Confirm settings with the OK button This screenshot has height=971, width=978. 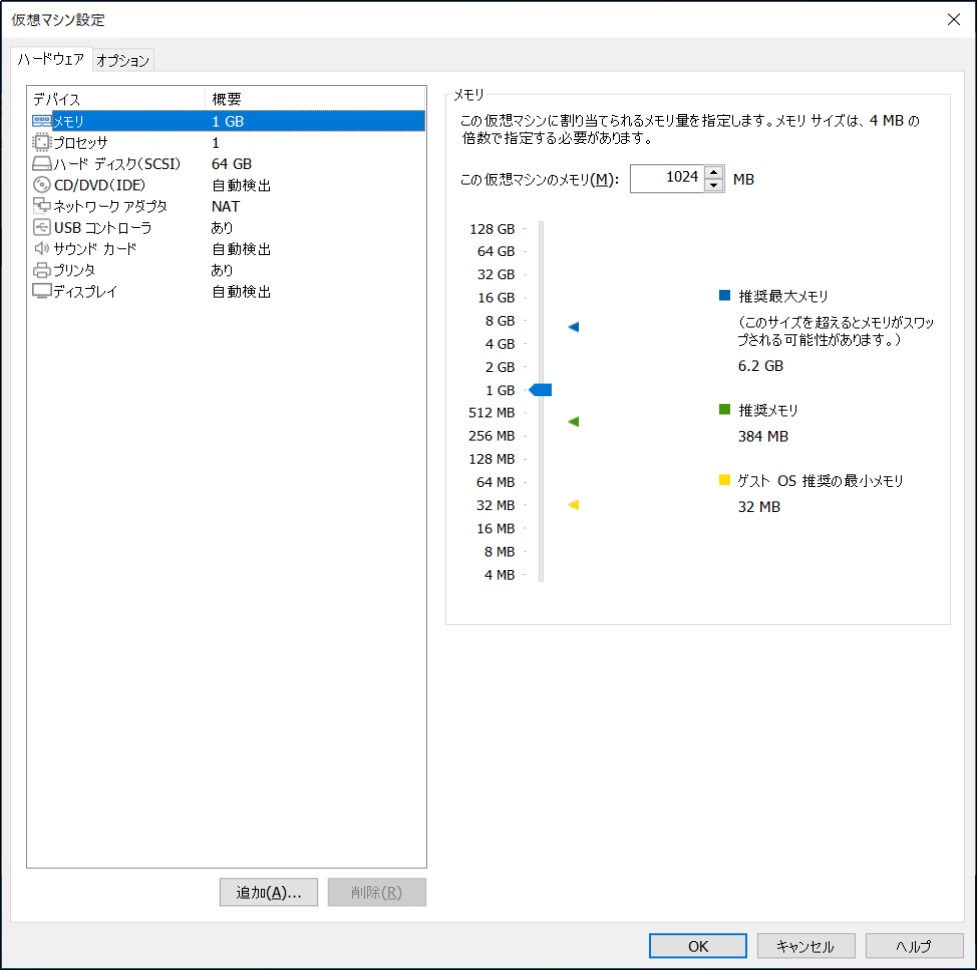(697, 945)
